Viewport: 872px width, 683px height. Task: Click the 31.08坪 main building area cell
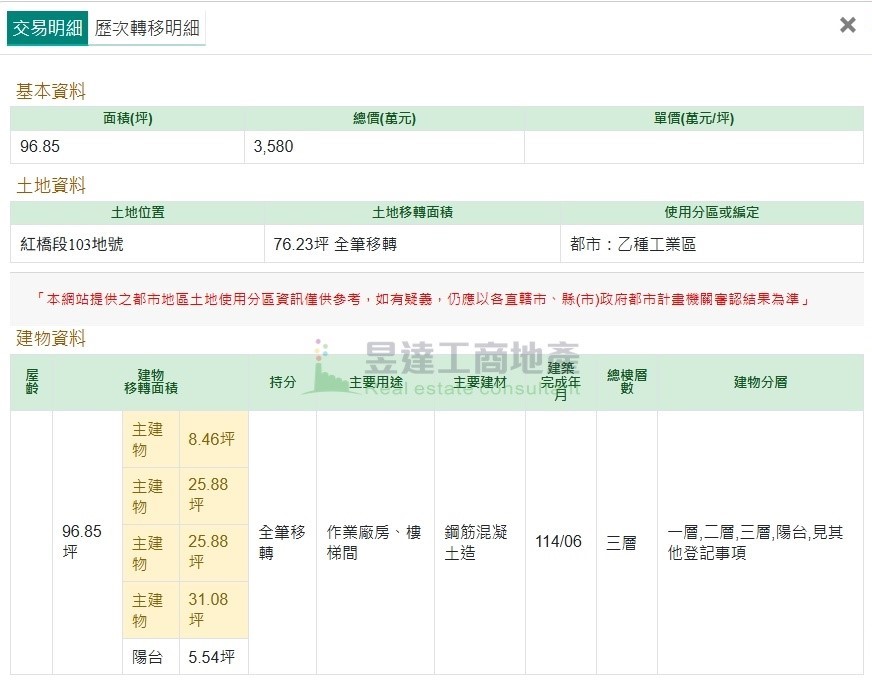click(x=212, y=610)
